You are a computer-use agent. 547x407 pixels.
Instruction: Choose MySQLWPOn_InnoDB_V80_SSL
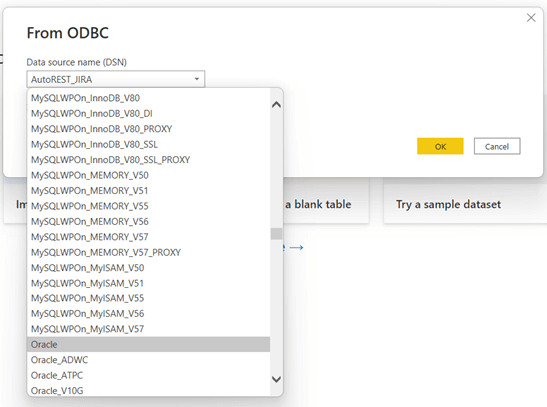[148, 144]
